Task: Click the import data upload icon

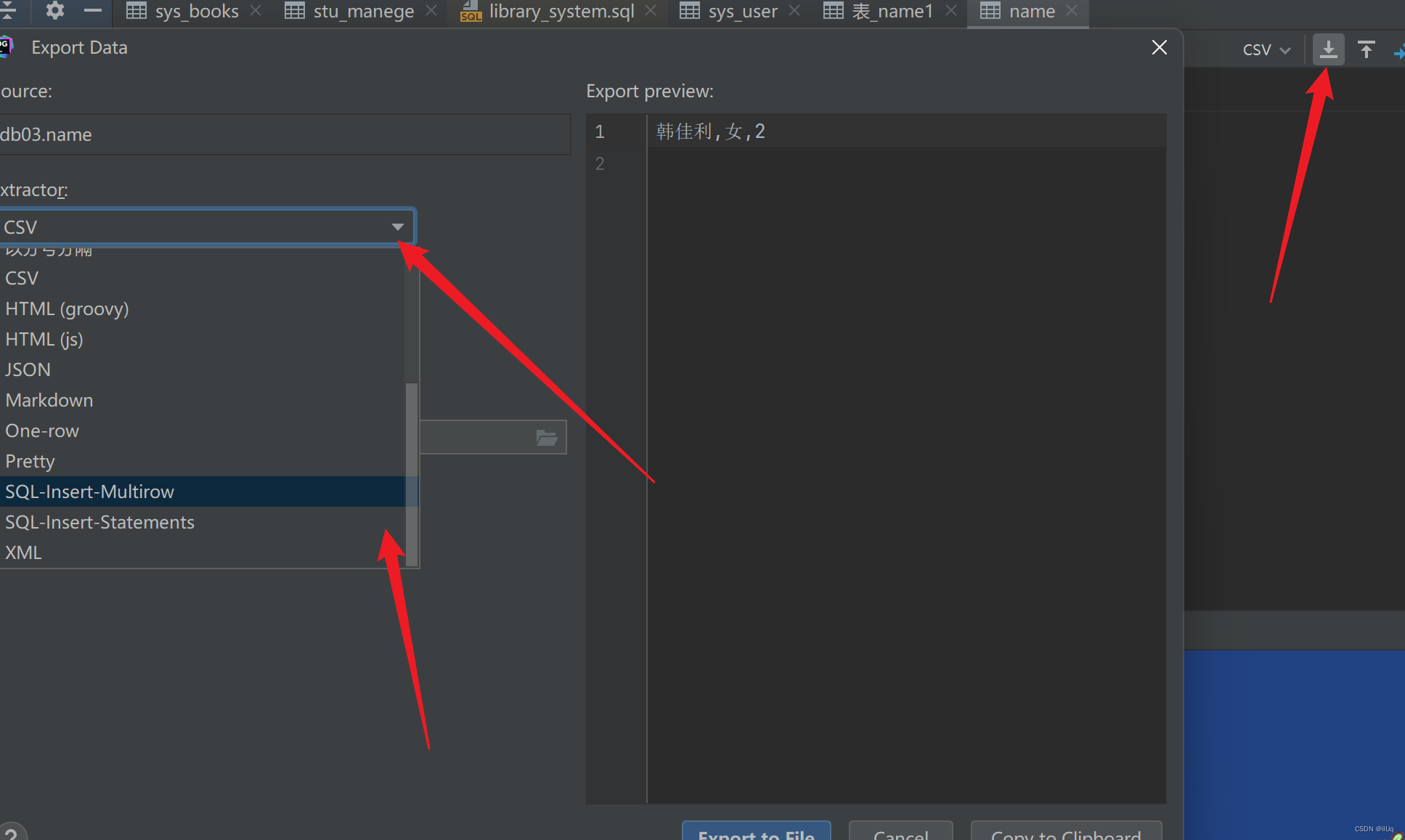Action: [1367, 49]
